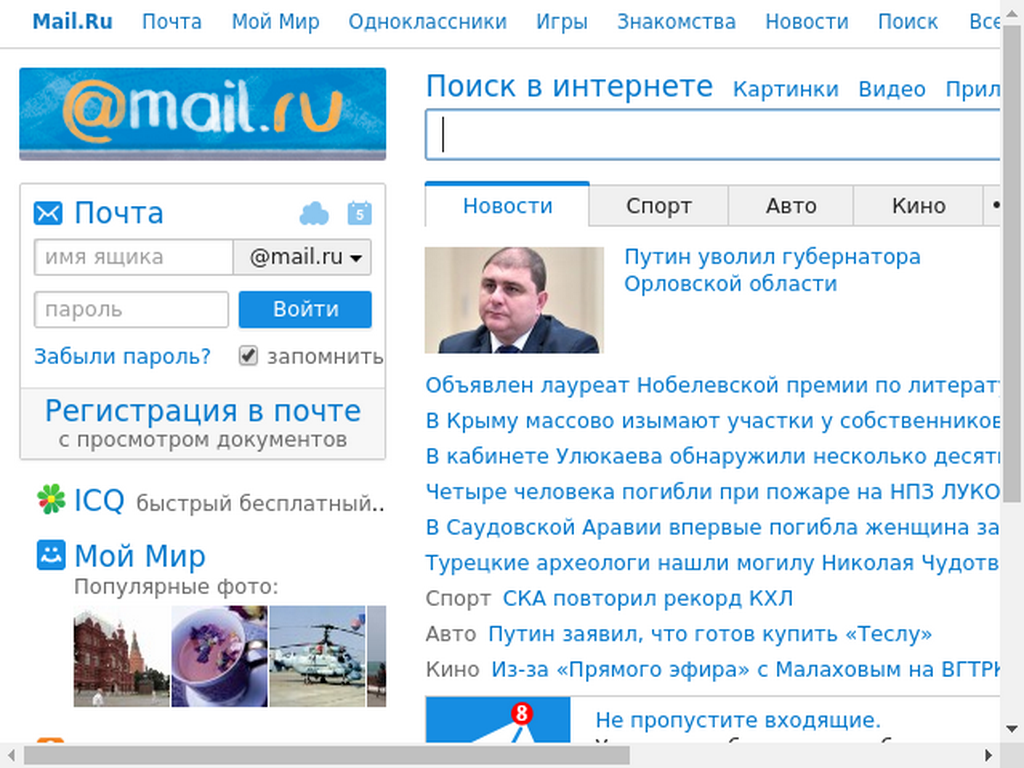1024x768 pixels.
Task: Open news В кабинете Улюкаева обнаружили
Action: [712, 456]
